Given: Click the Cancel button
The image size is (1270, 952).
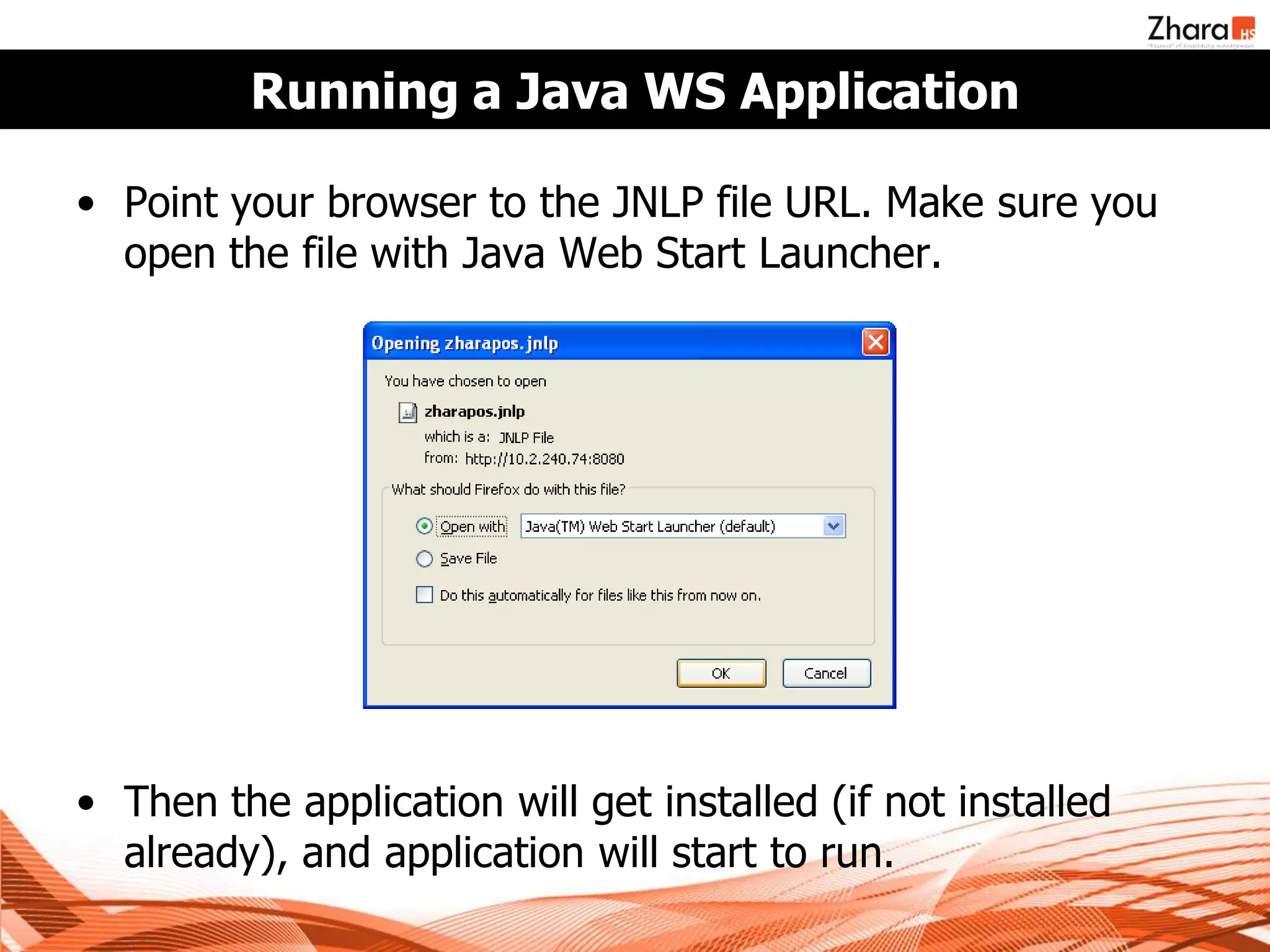Looking at the screenshot, I should (x=826, y=673).
